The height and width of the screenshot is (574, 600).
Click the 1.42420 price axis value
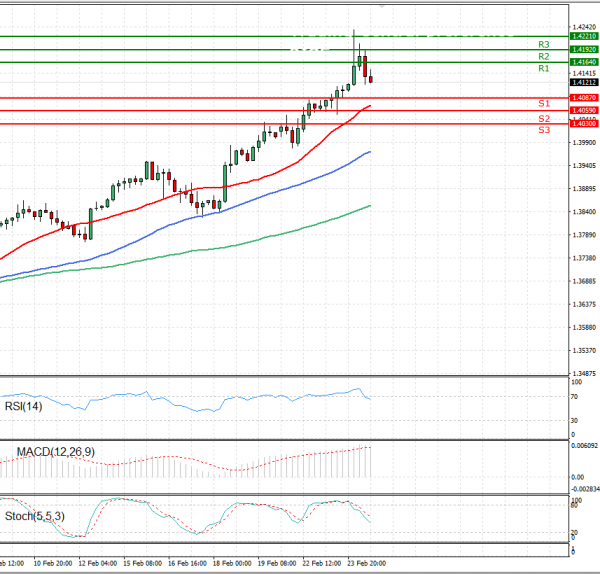tap(584, 27)
